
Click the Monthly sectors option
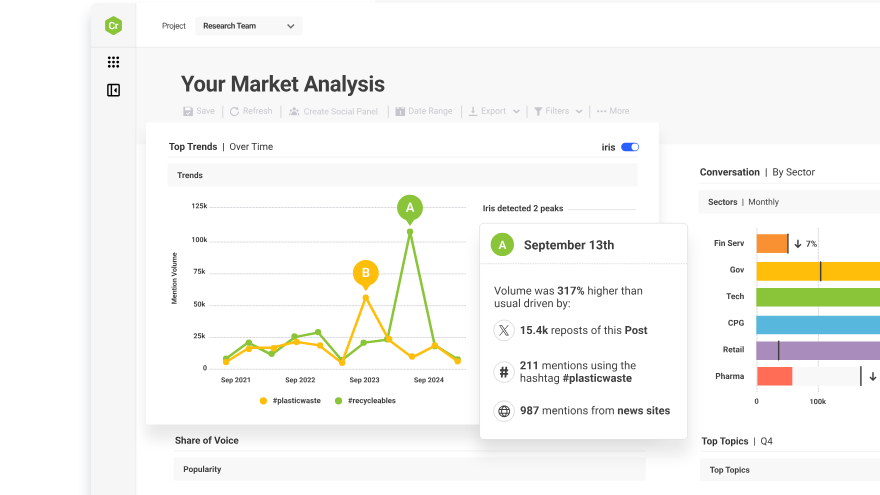click(763, 202)
